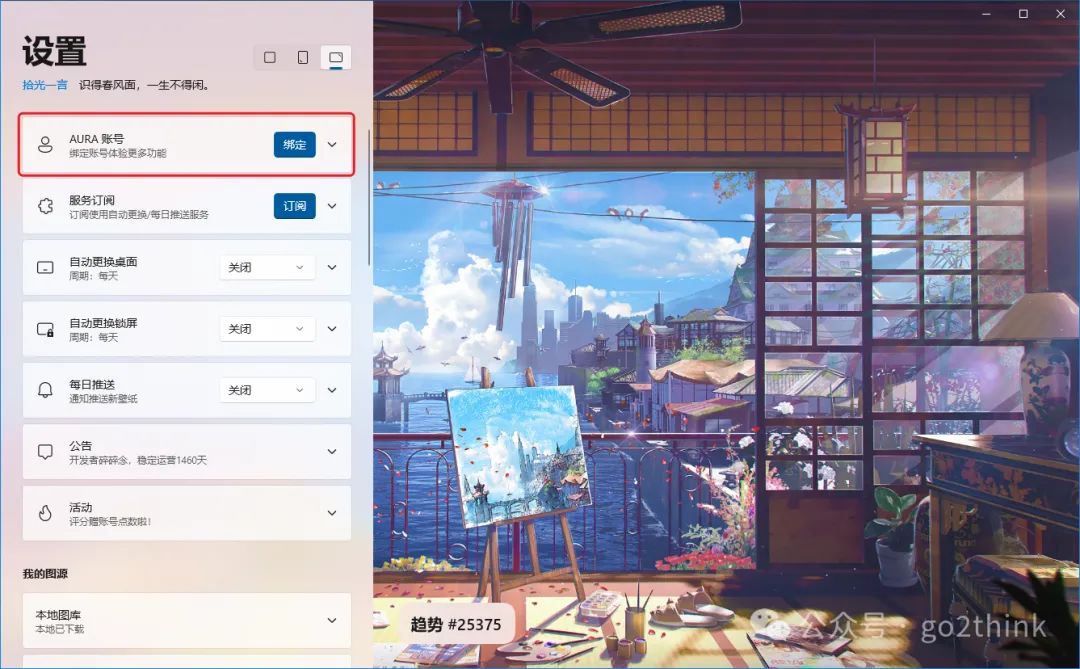Expand the 本地图库 section chevron
The width and height of the screenshot is (1080, 669).
pyautogui.click(x=332, y=620)
